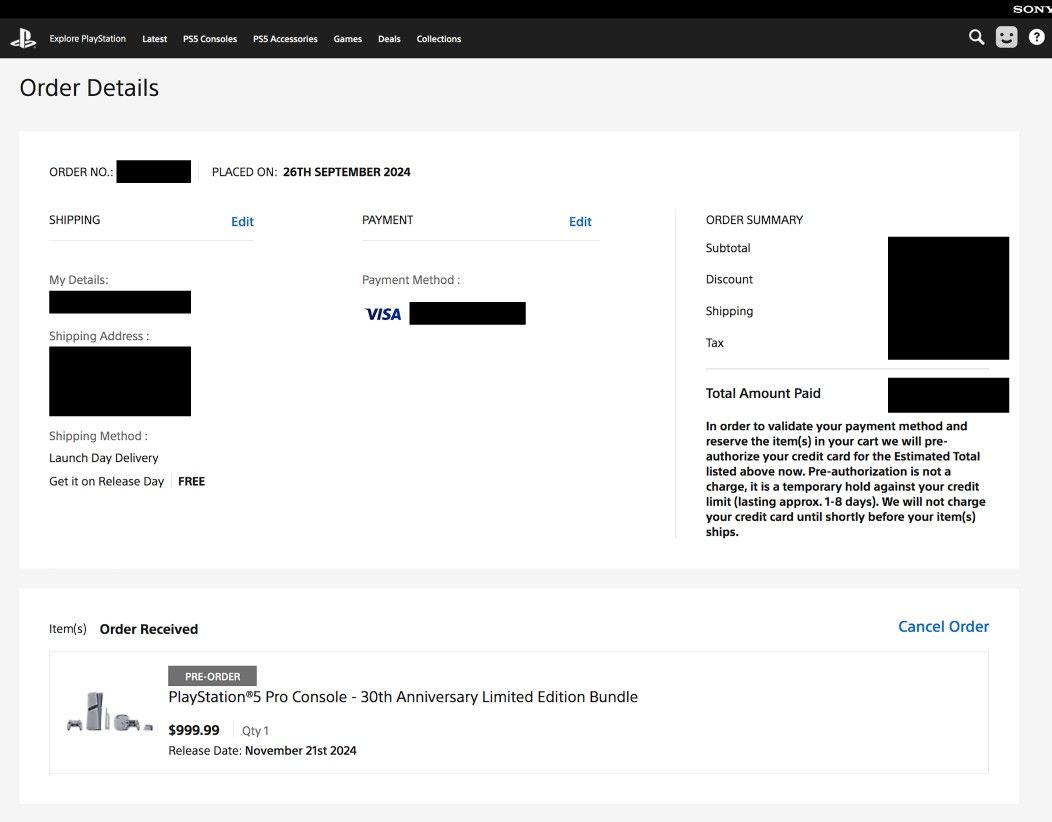This screenshot has width=1052, height=822.
Task: Click the Cancel Order link
Action: coord(943,627)
